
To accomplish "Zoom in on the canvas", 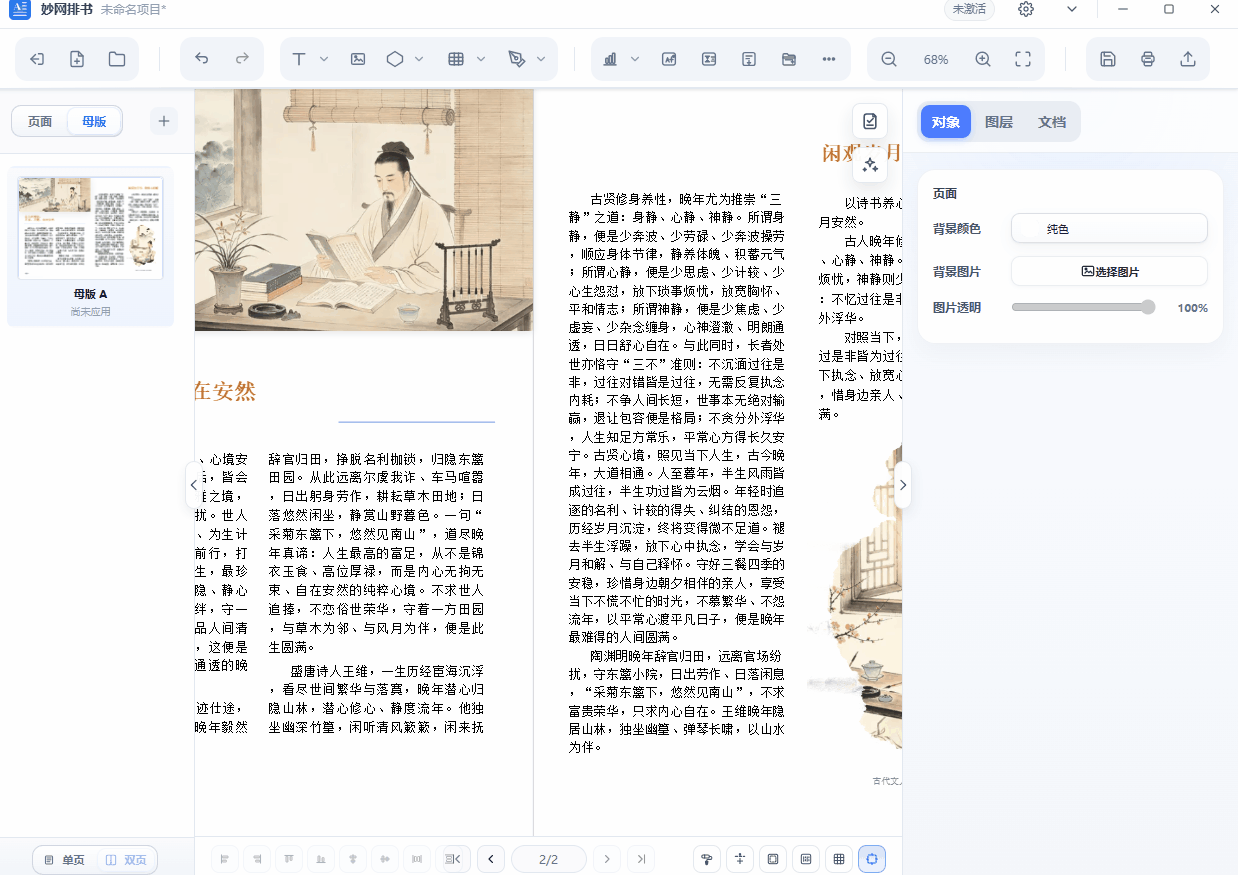I will pyautogui.click(x=983, y=59).
